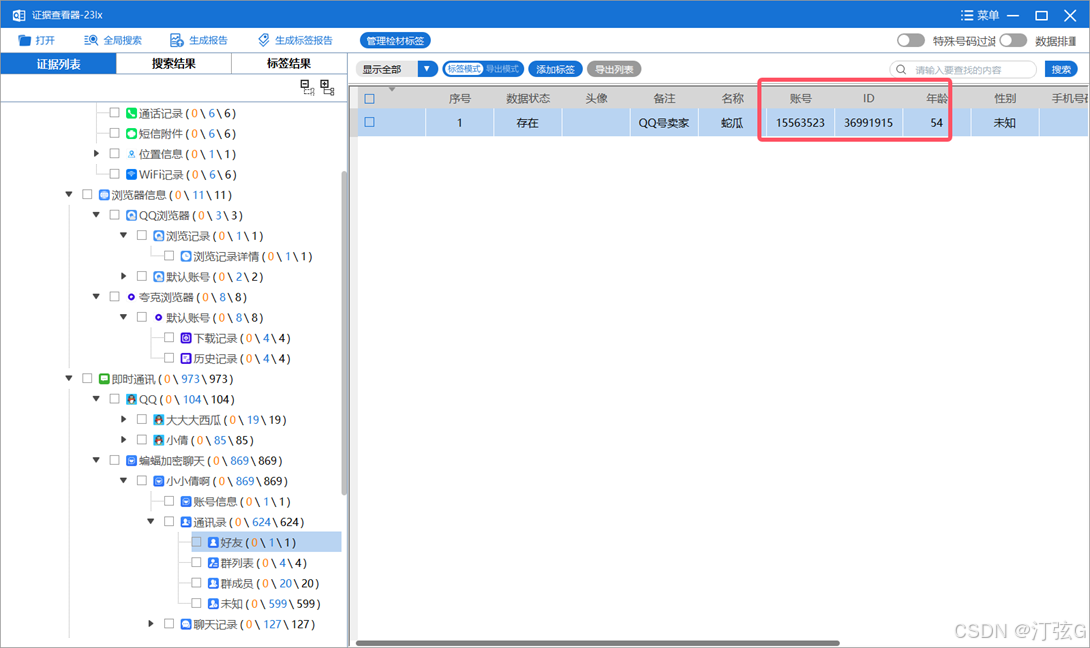Select the 通讯录 contacts icon
Screen dimensions: 1090x648
pyautogui.click(x=186, y=521)
